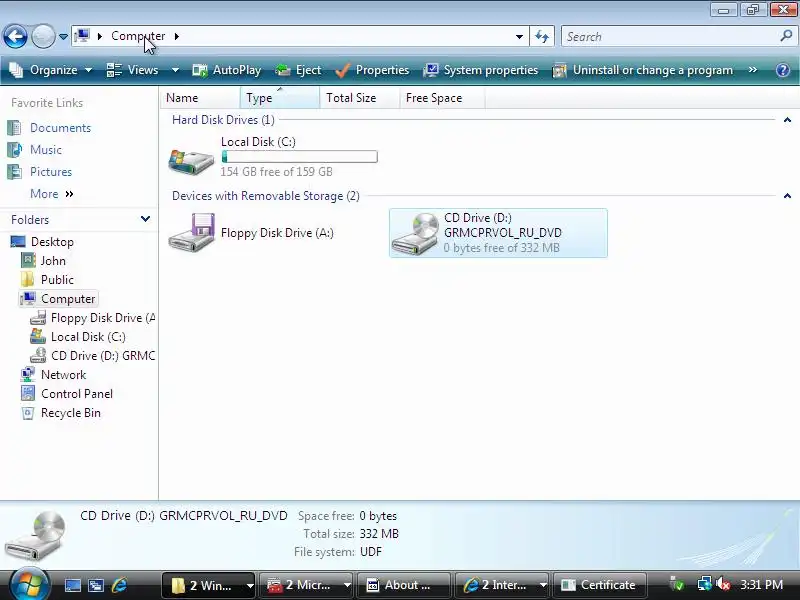Open the Help question mark icon

pyautogui.click(x=783, y=70)
